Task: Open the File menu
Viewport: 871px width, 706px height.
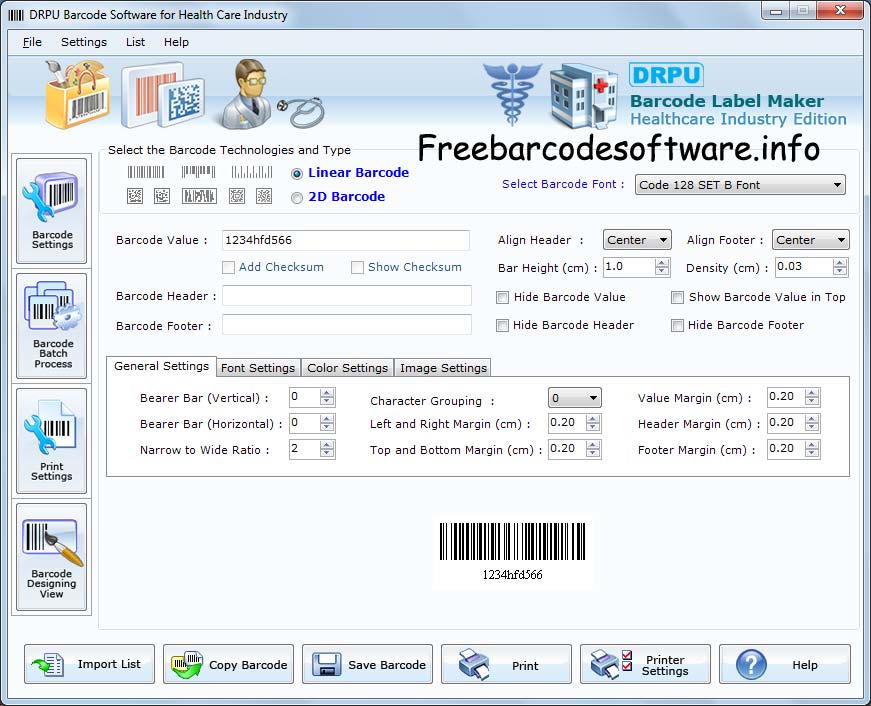Action: (x=32, y=42)
